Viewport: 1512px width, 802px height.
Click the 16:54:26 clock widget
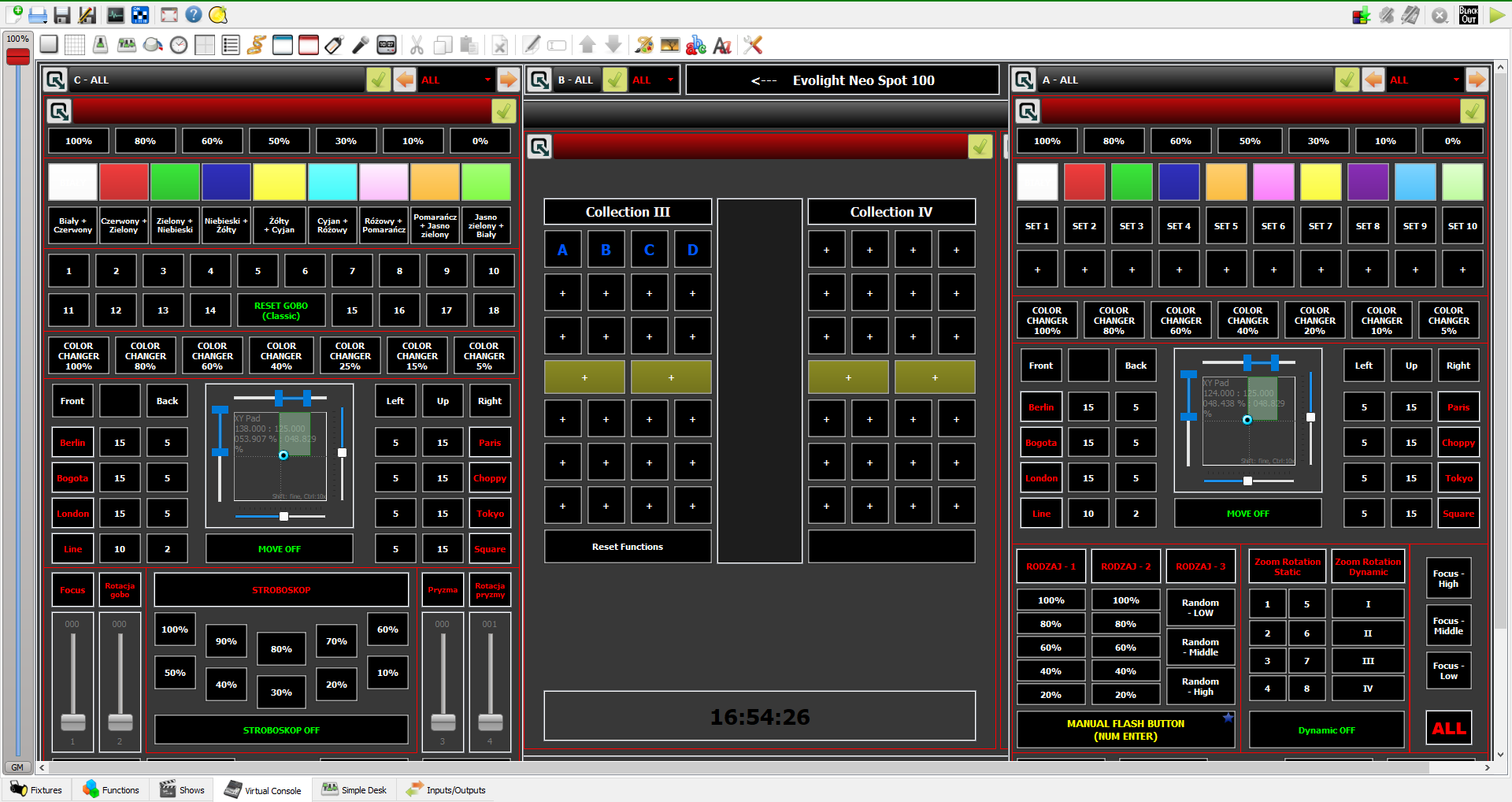759,716
